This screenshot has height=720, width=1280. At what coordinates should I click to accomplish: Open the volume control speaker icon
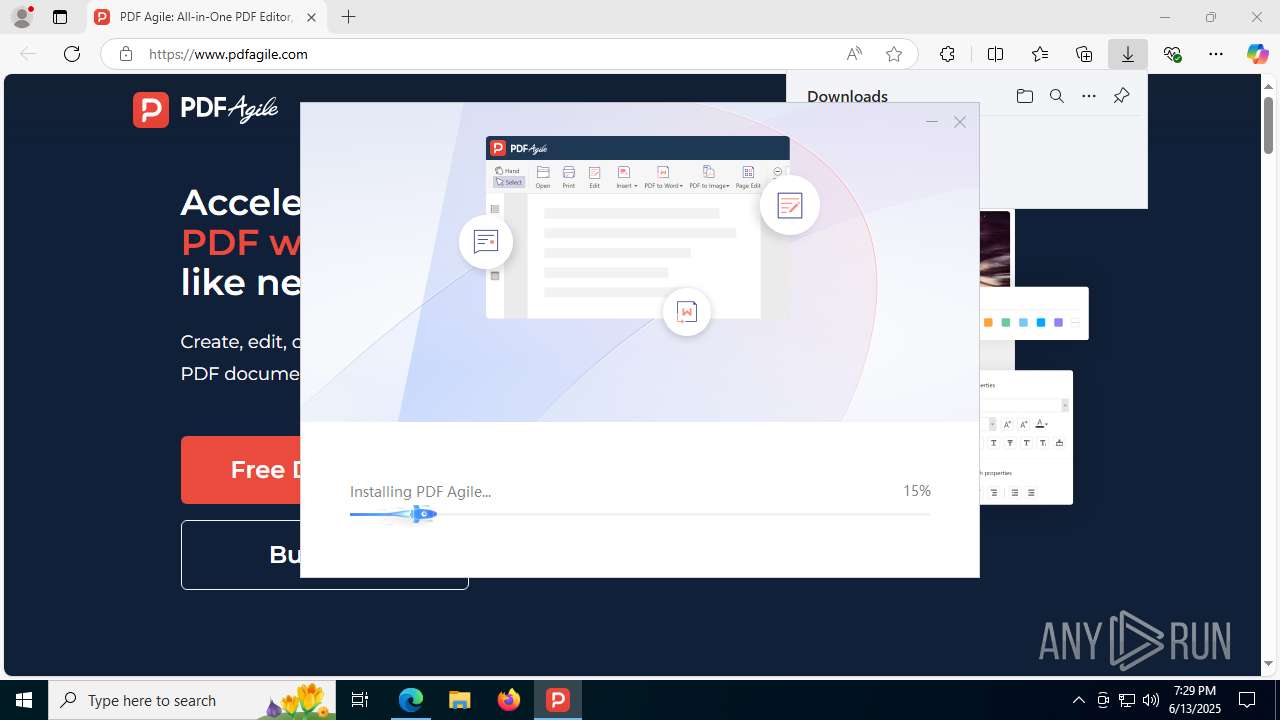[x=1150, y=700]
